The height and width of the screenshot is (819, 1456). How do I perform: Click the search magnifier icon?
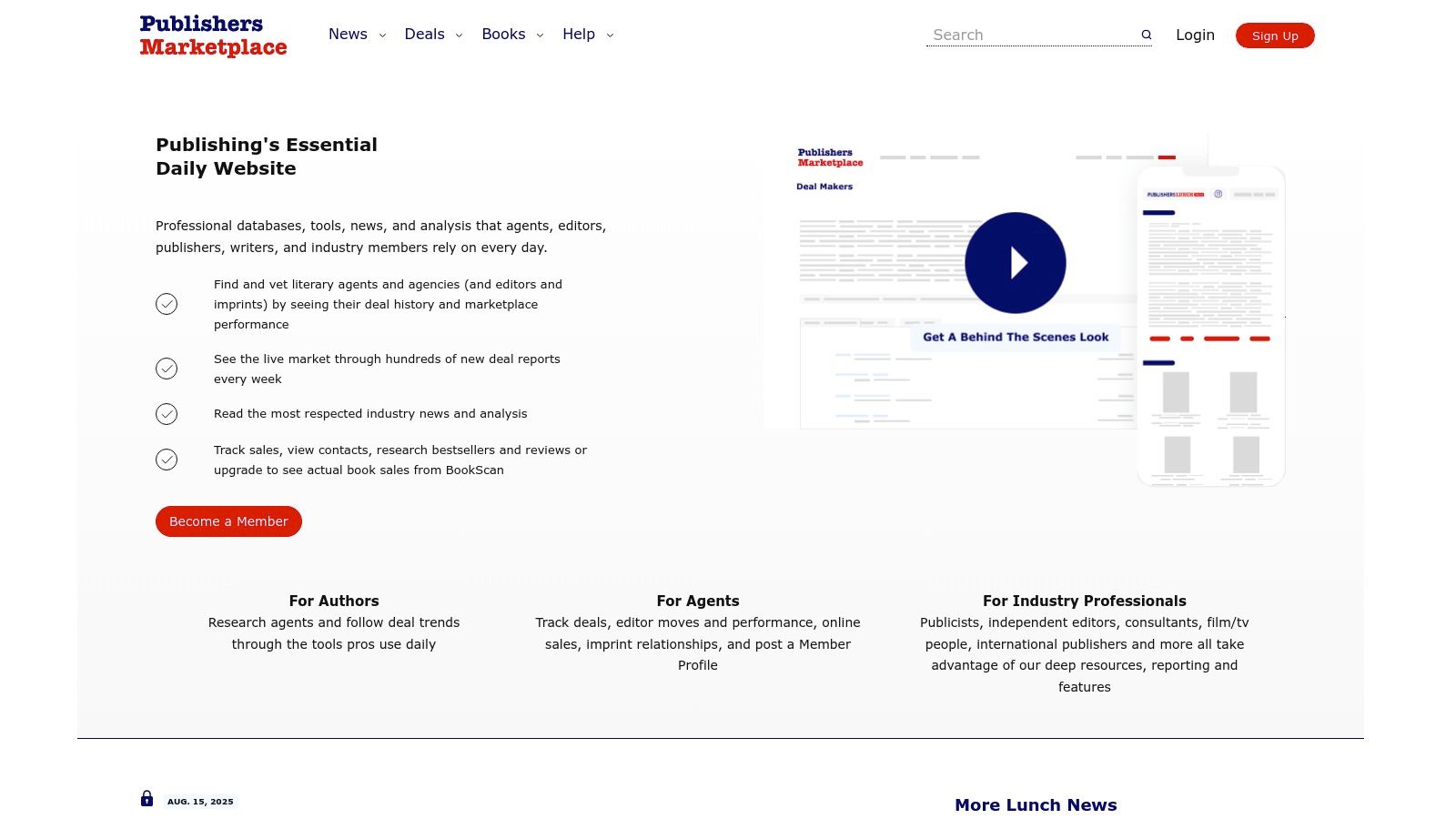tap(1147, 35)
